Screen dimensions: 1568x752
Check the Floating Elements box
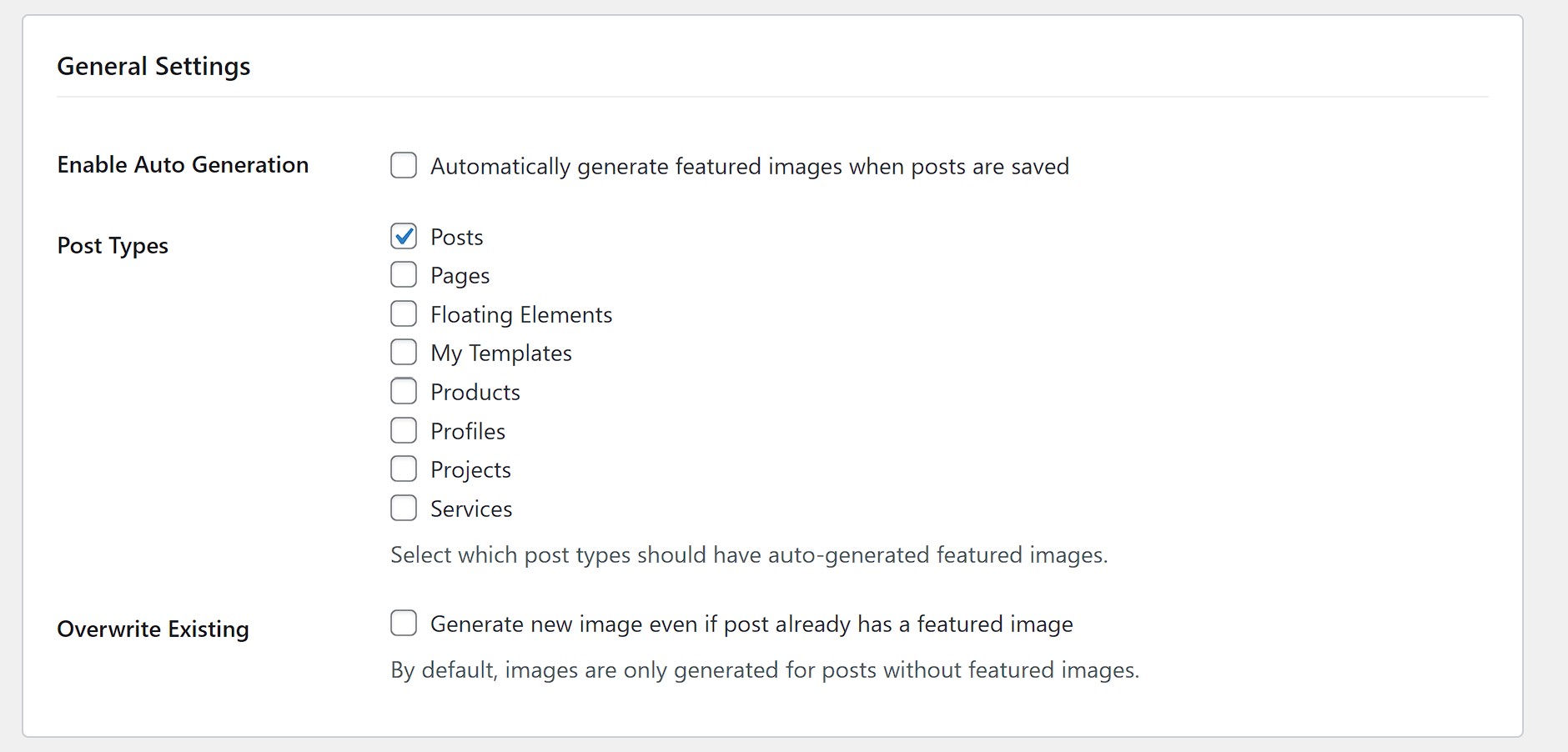pyautogui.click(x=404, y=313)
